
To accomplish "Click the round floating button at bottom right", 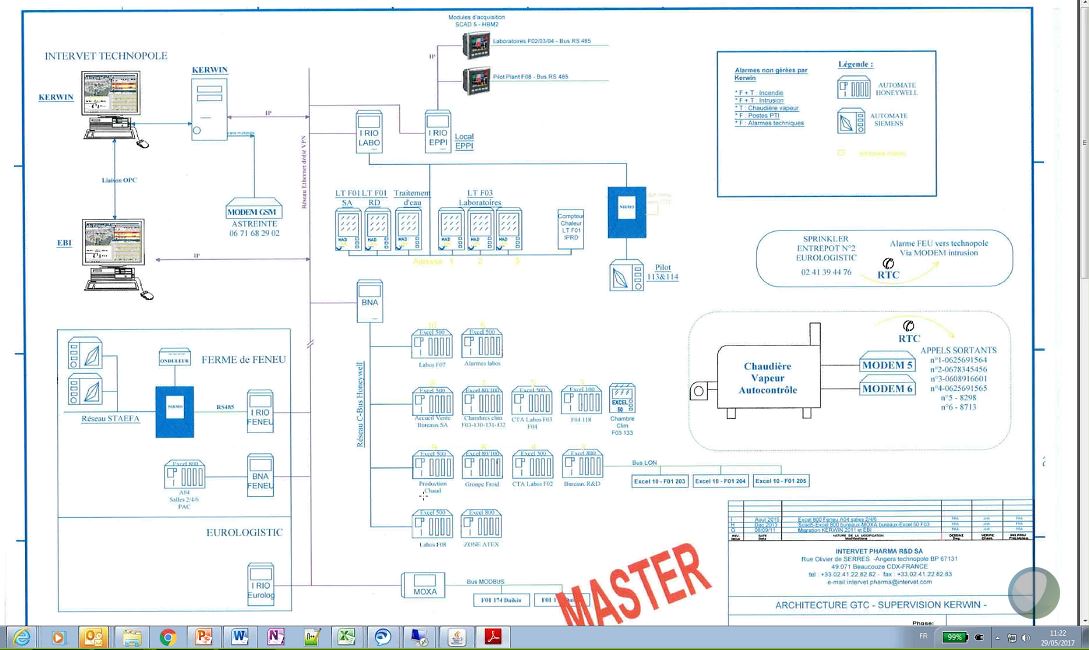I will (1033, 592).
